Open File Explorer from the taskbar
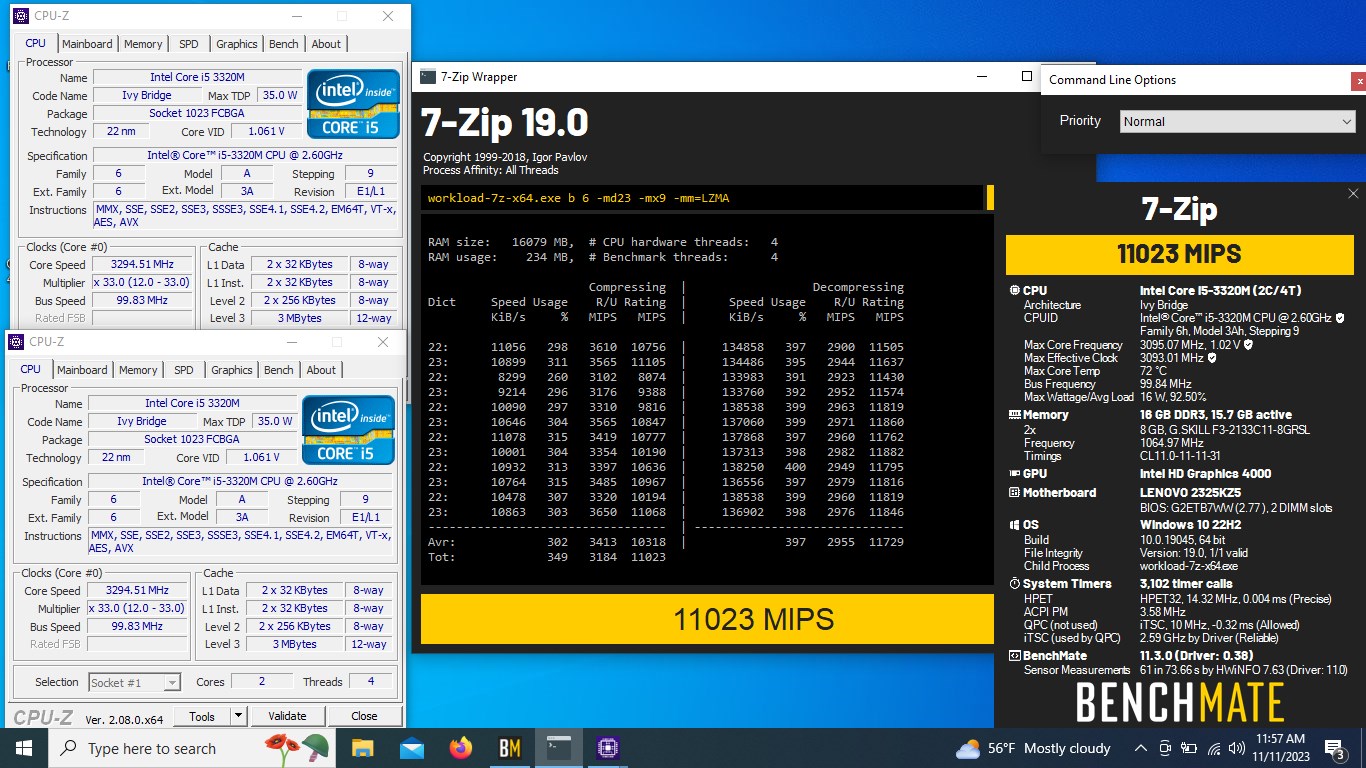The image size is (1366, 768). (362, 748)
